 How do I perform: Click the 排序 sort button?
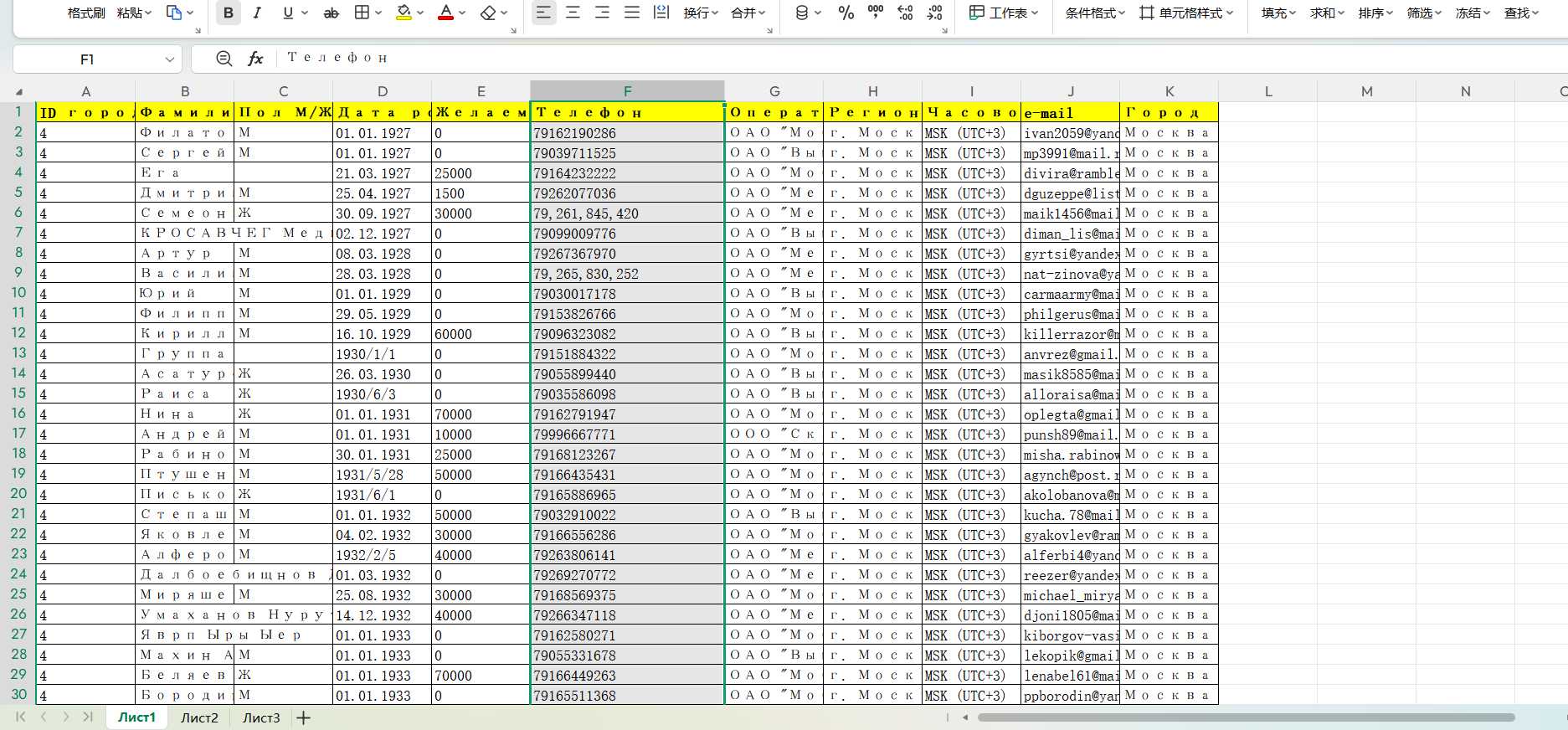(x=1375, y=13)
